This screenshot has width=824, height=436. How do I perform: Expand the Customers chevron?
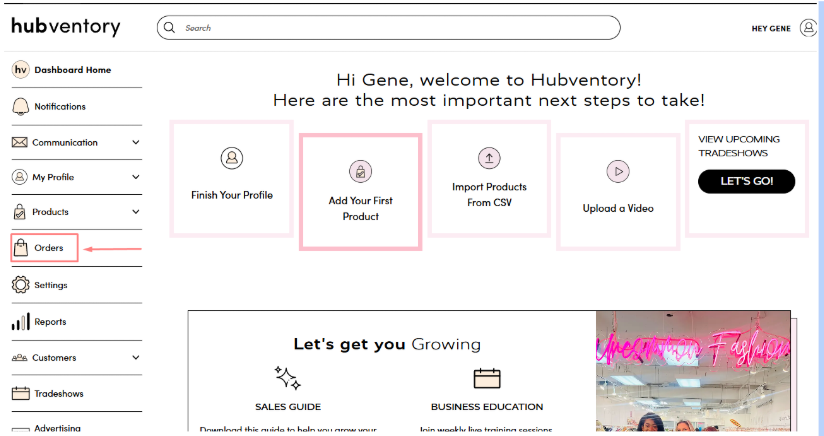[x=136, y=358]
